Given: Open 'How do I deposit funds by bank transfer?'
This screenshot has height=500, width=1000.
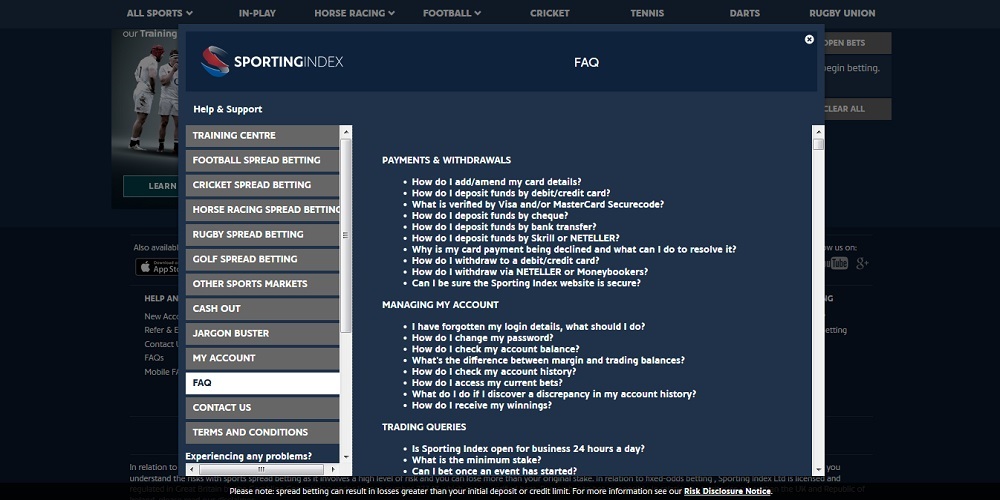Looking at the screenshot, I should point(504,227).
